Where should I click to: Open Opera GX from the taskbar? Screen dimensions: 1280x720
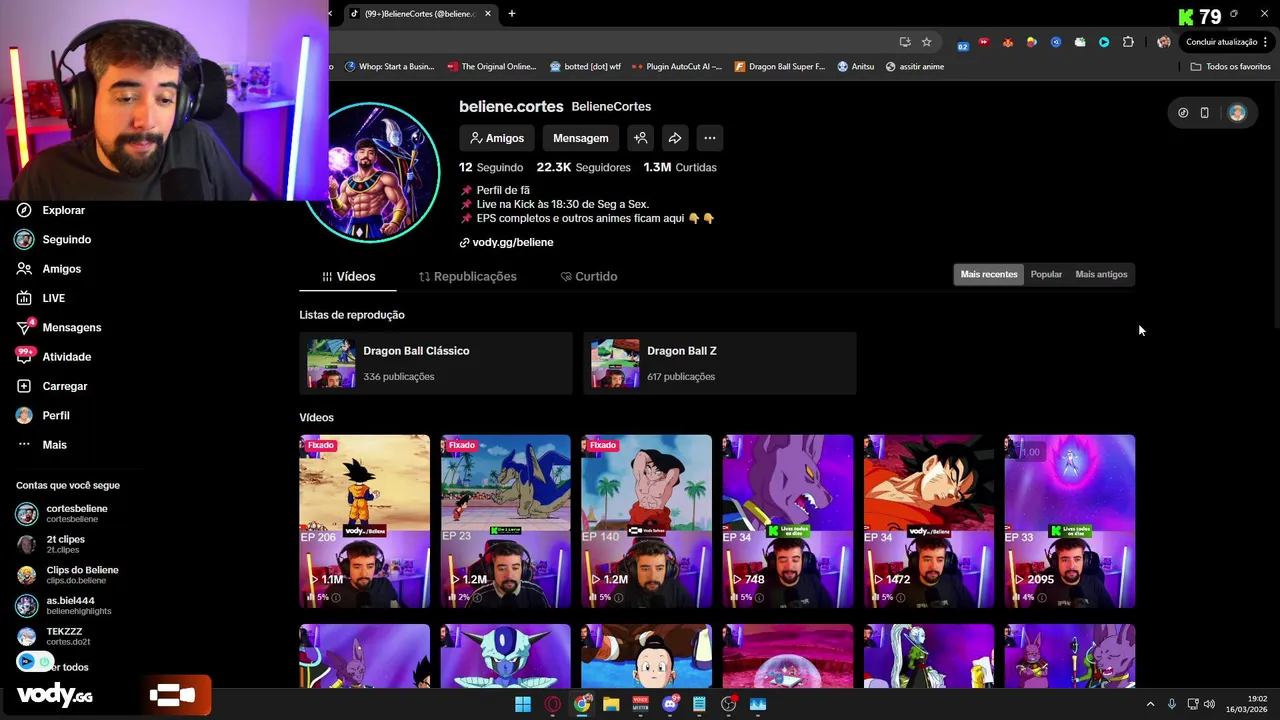tap(553, 704)
